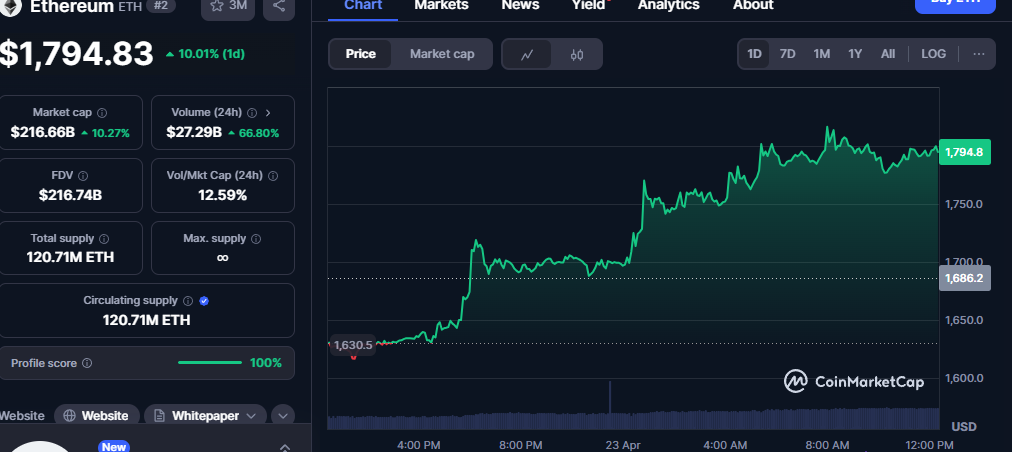
Task: Open the Yield tab
Action: (x=589, y=6)
